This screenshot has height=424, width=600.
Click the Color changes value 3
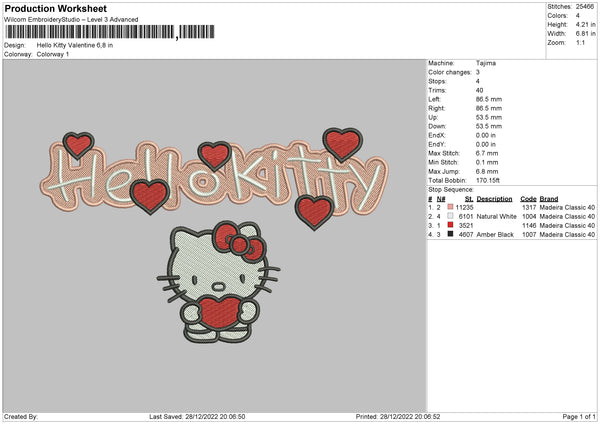click(478, 72)
